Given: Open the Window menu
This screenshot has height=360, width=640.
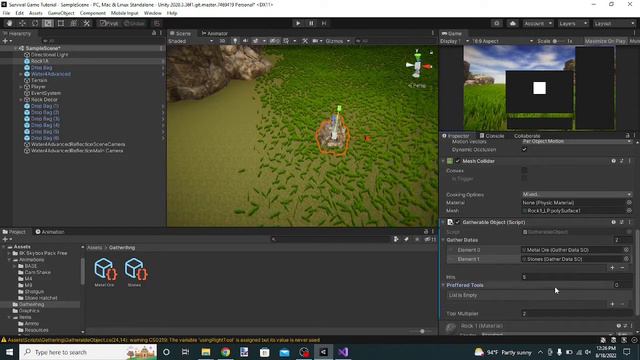Looking at the screenshot, I should (x=152, y=13).
